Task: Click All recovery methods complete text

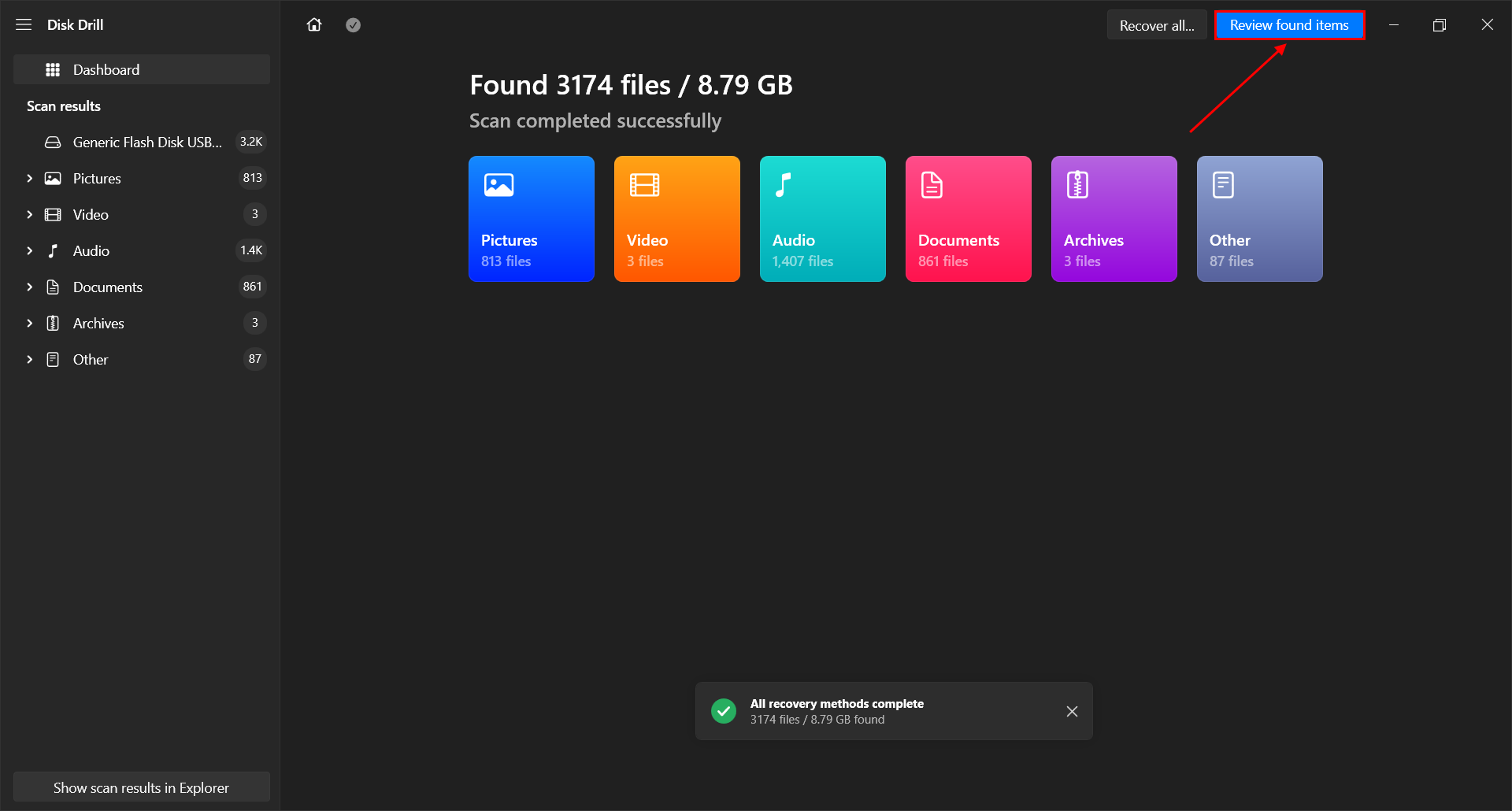Action: (x=837, y=703)
